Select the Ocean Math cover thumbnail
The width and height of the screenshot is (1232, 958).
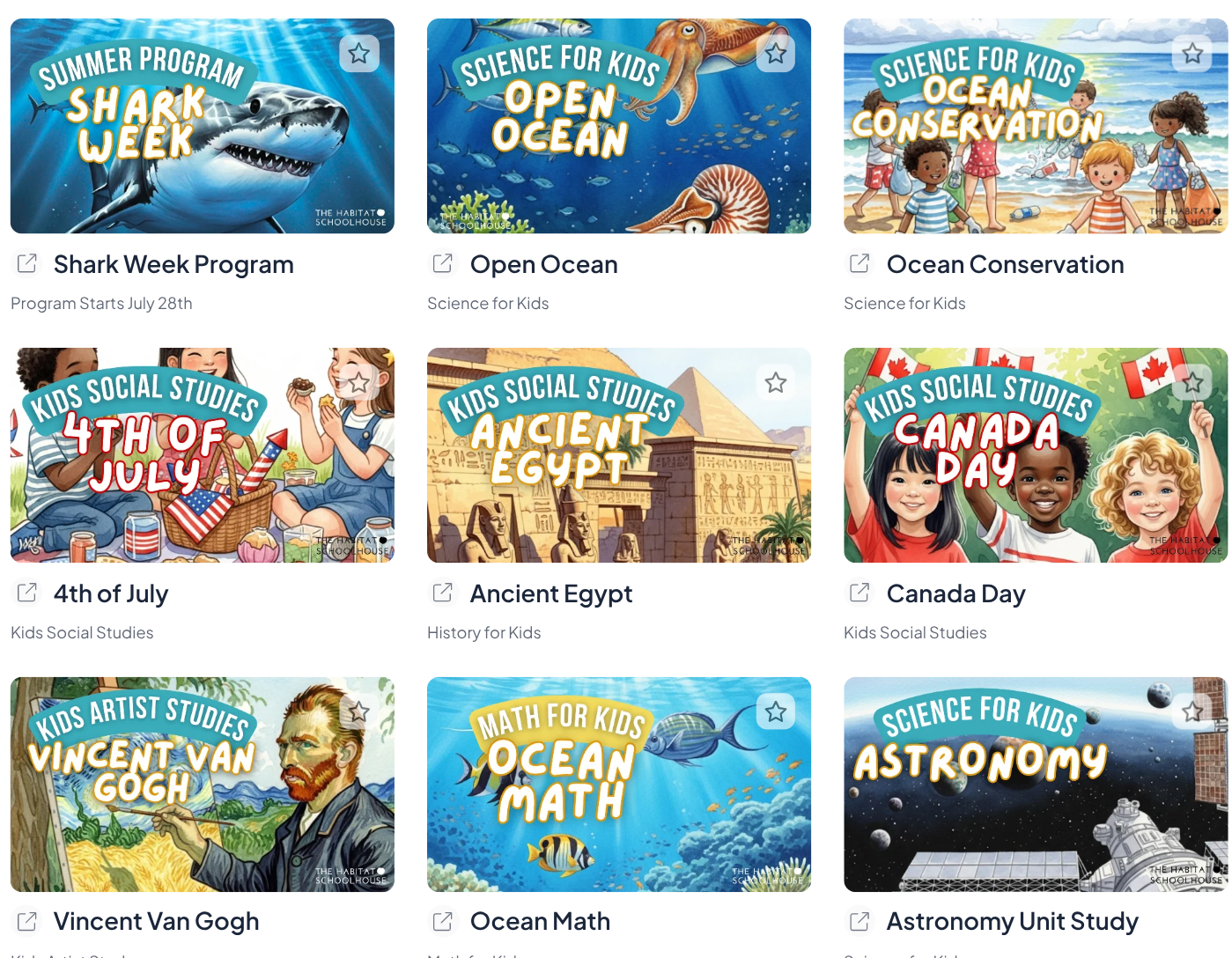619,785
